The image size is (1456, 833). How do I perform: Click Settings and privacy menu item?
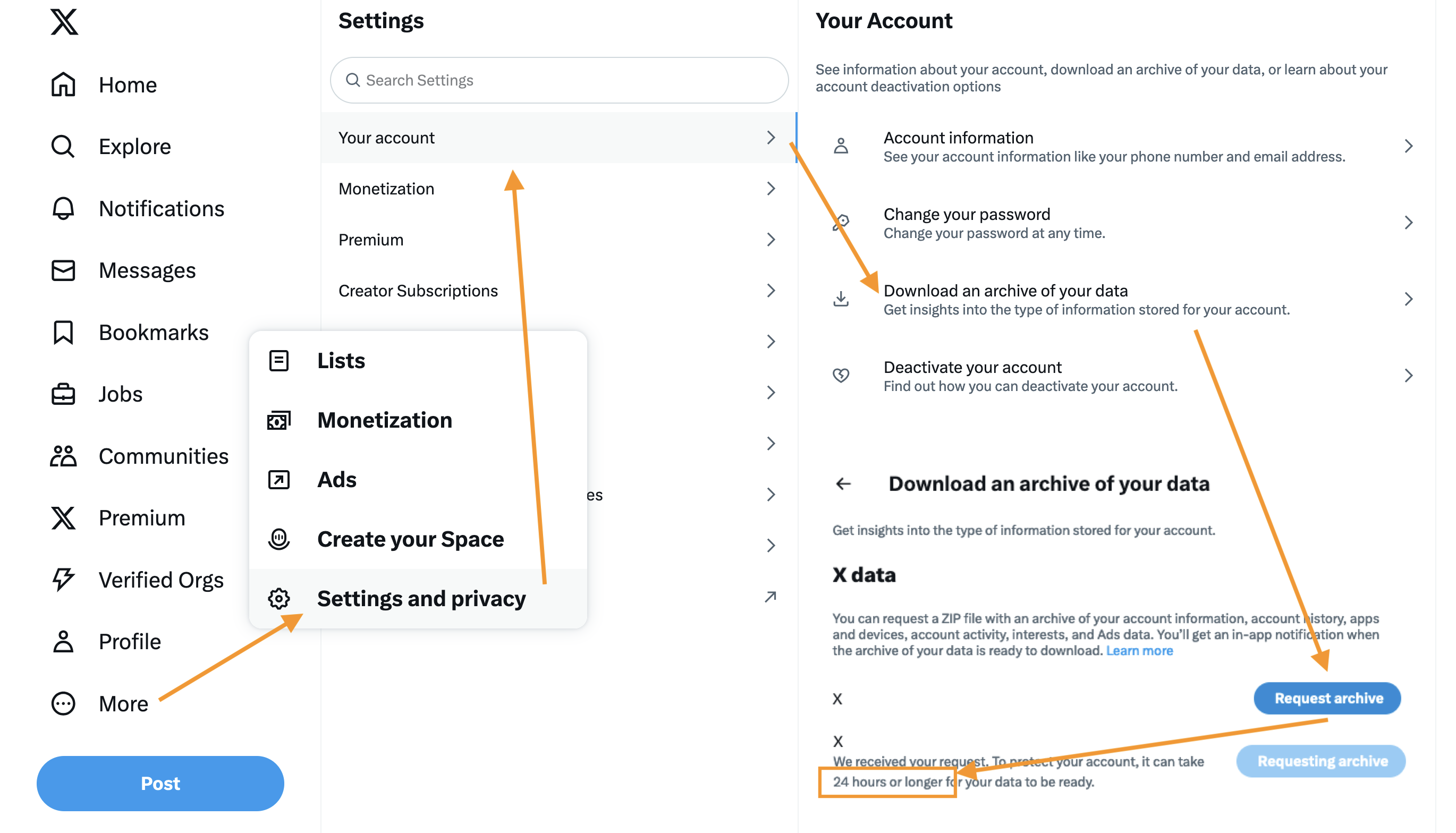click(420, 598)
